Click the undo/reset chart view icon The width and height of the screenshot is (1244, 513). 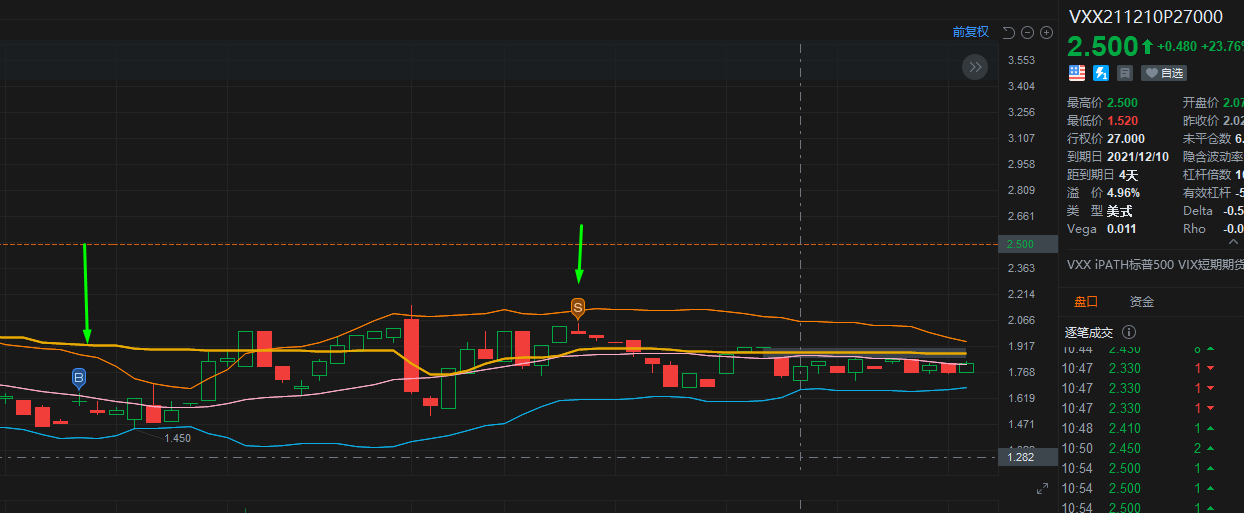(x=1009, y=32)
